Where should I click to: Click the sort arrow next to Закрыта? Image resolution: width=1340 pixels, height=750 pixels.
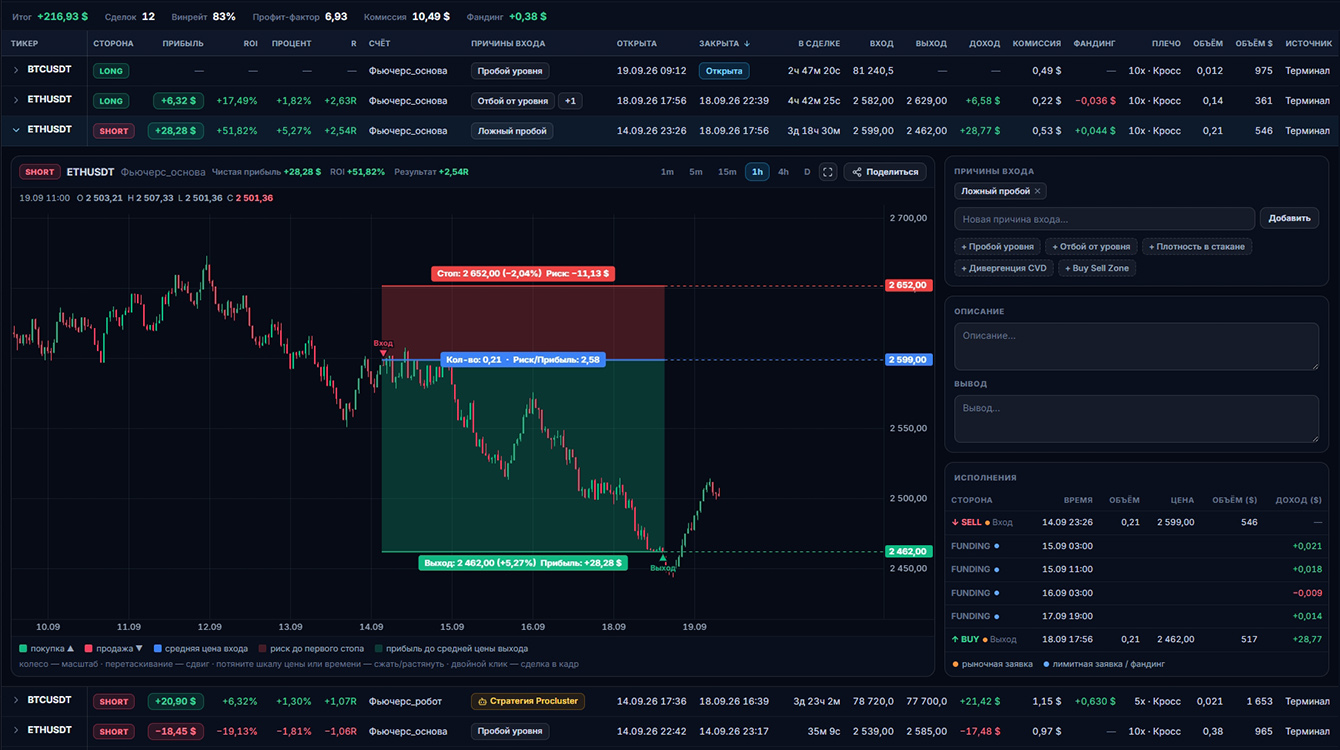tap(747, 44)
